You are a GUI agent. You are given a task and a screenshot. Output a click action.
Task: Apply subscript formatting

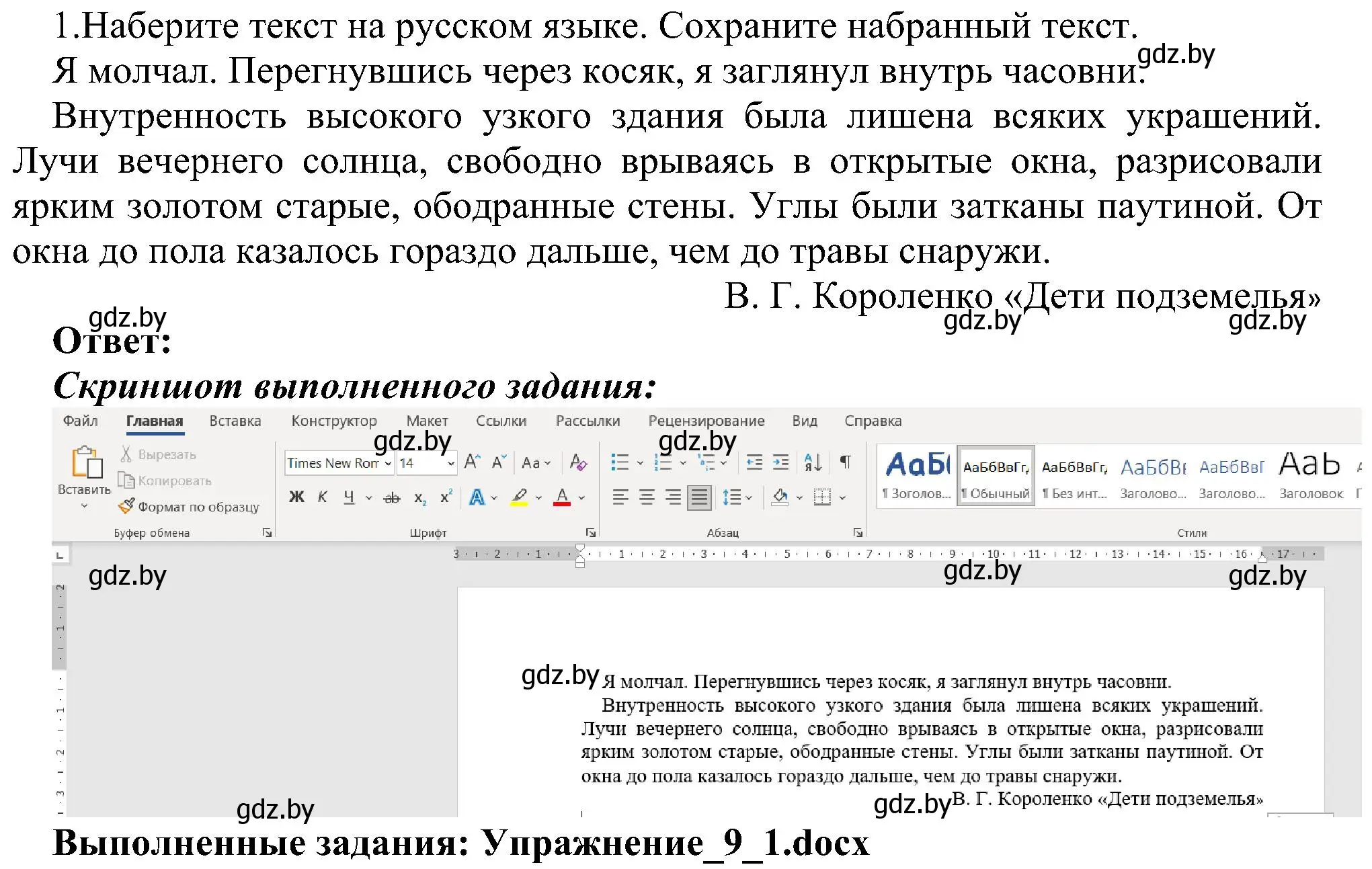(x=420, y=498)
